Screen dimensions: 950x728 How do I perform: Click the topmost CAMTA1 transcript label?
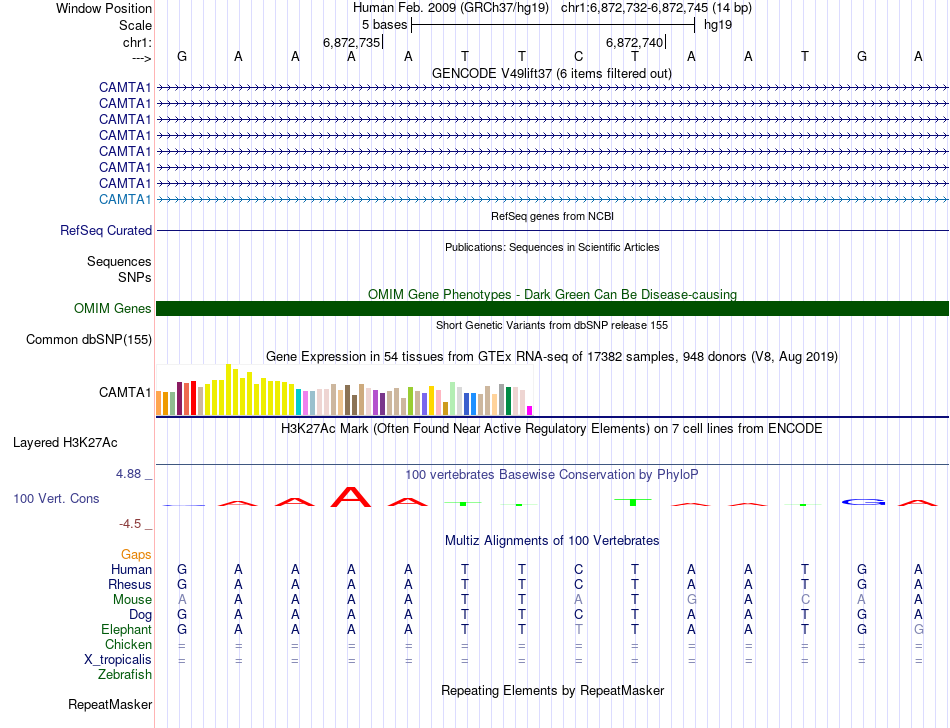[125, 87]
